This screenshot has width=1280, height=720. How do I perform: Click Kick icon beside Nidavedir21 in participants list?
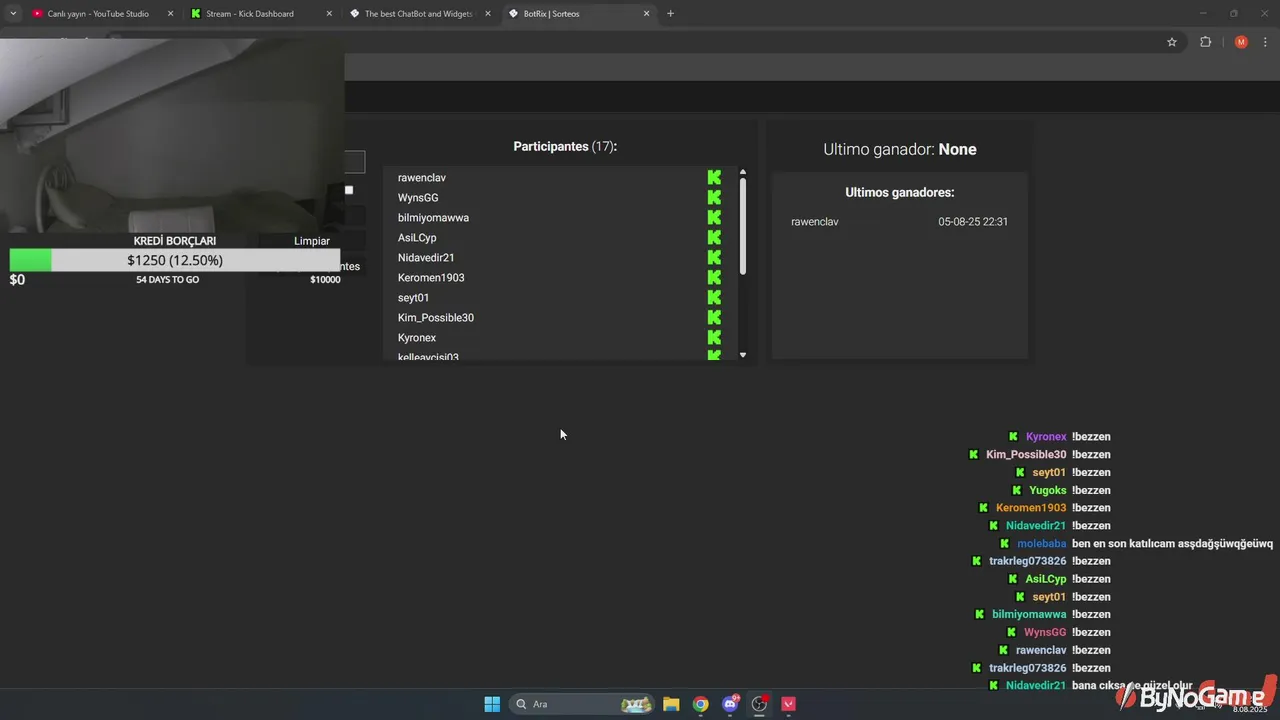(x=714, y=257)
